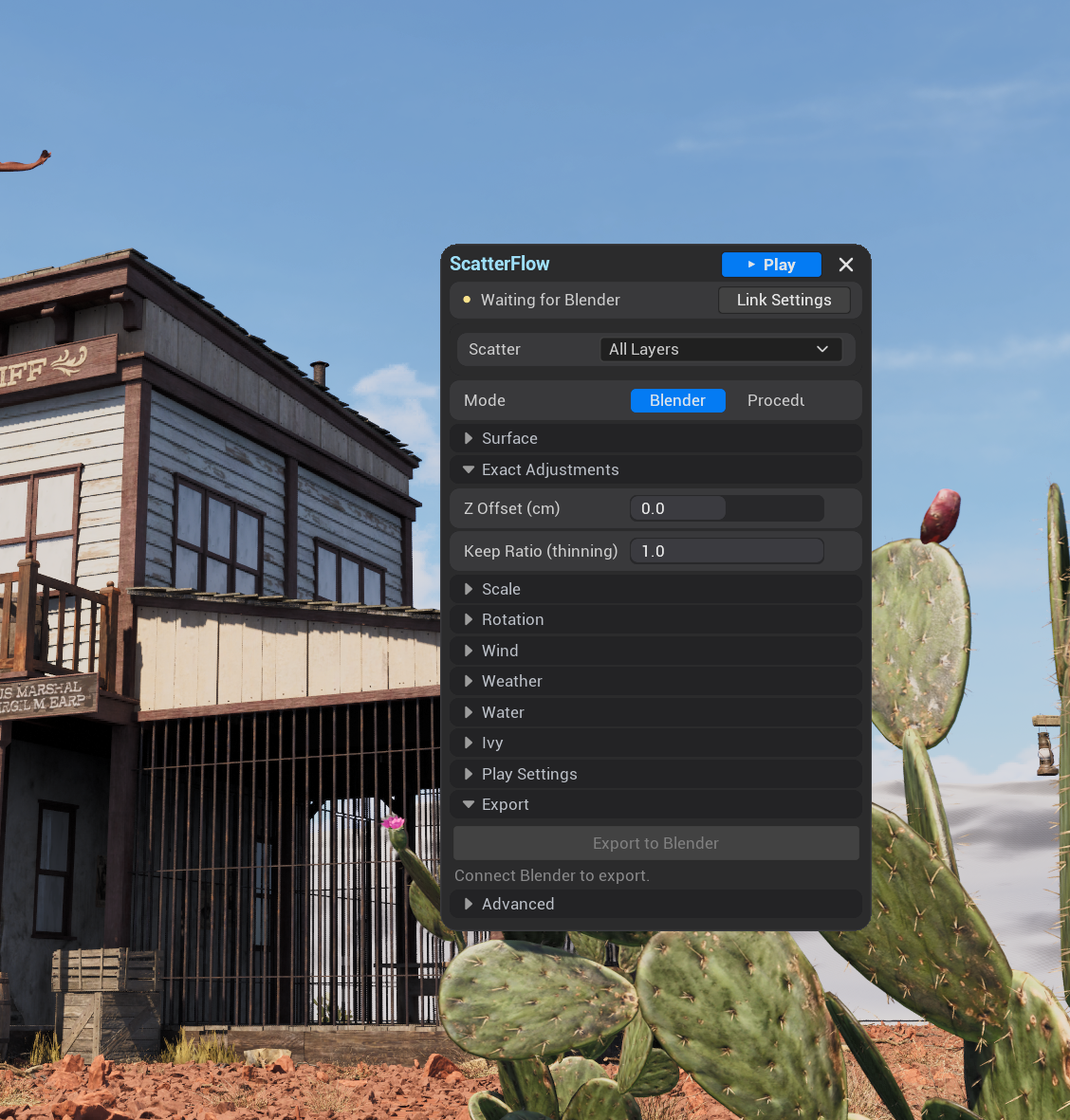Image resolution: width=1070 pixels, height=1120 pixels.
Task: Click the Export to Blender button
Action: [x=655, y=844]
